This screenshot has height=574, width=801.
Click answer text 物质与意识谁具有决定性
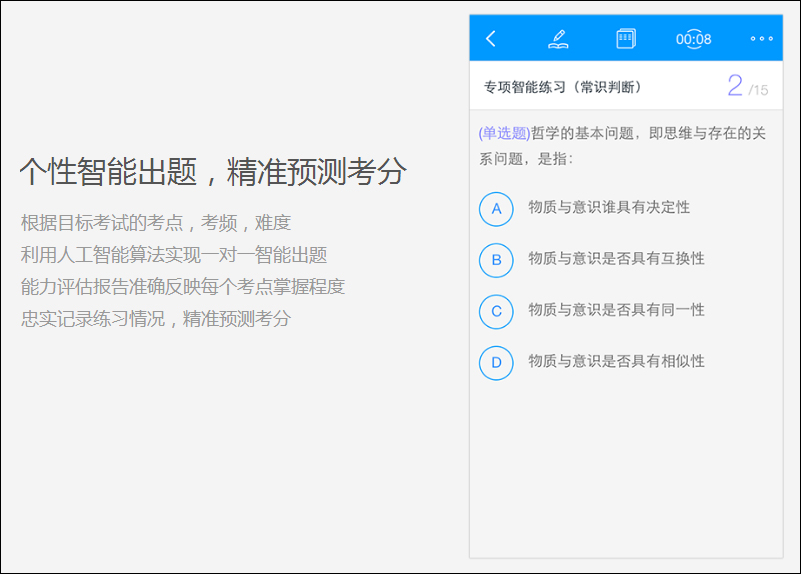click(x=609, y=207)
